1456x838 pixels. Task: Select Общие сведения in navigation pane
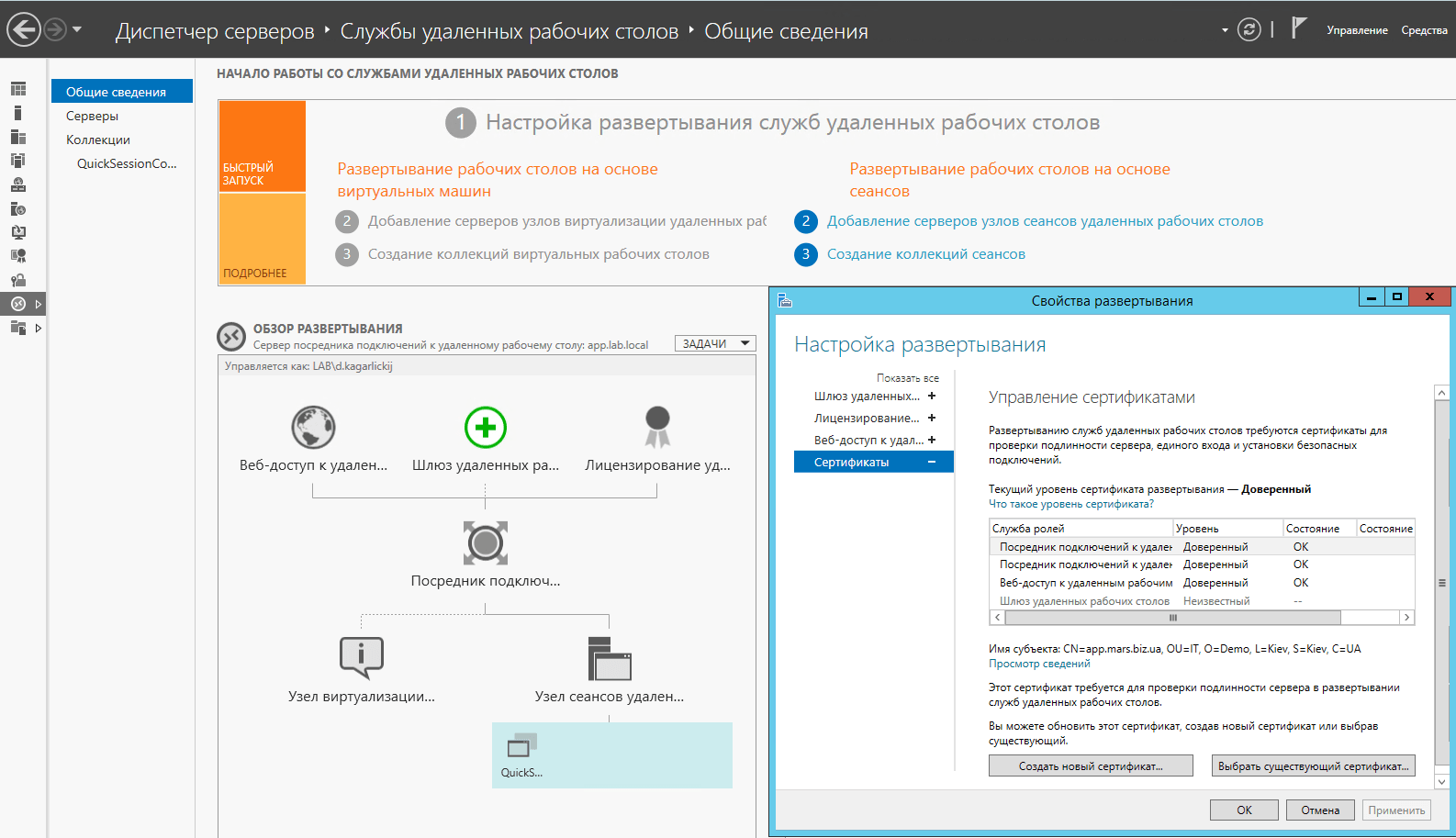coord(122,92)
